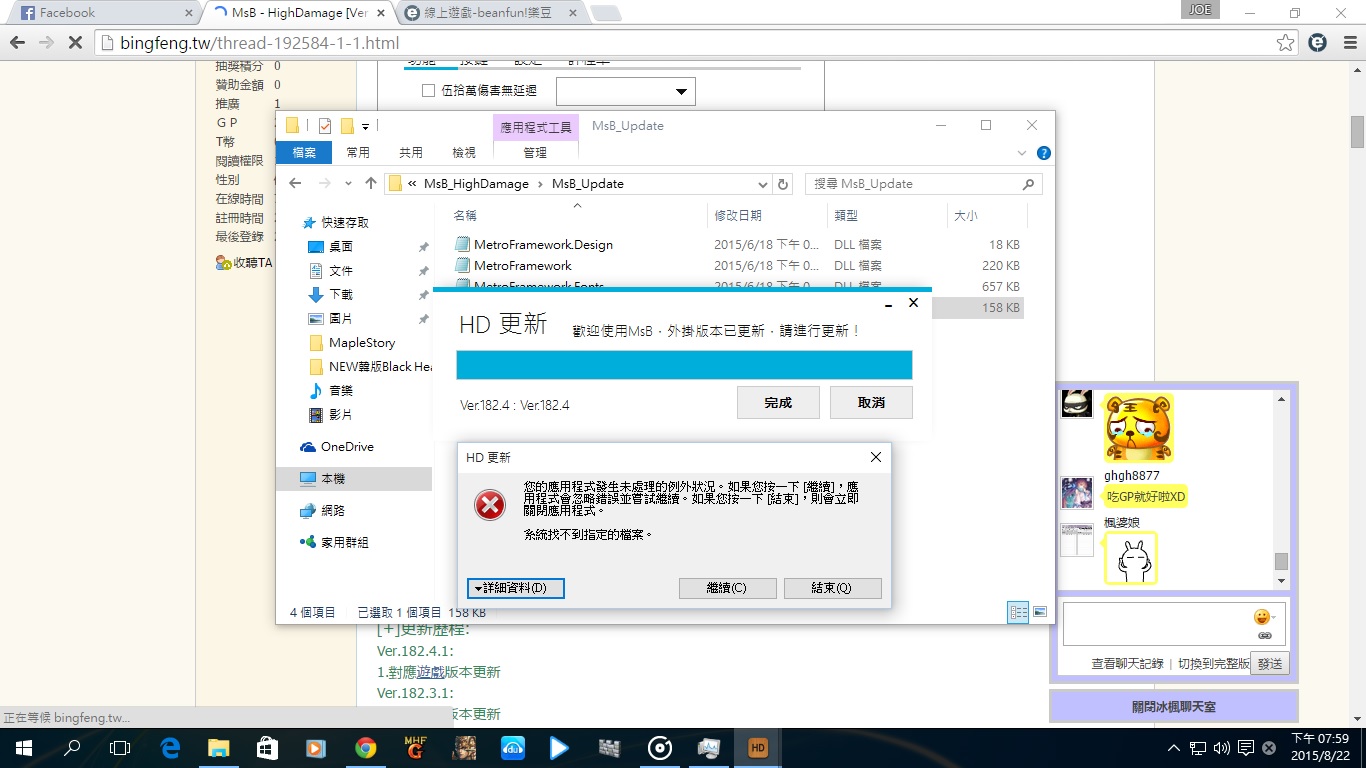Open the emoji picker in the chat box
This screenshot has width=1366, height=768.
(x=1262, y=618)
